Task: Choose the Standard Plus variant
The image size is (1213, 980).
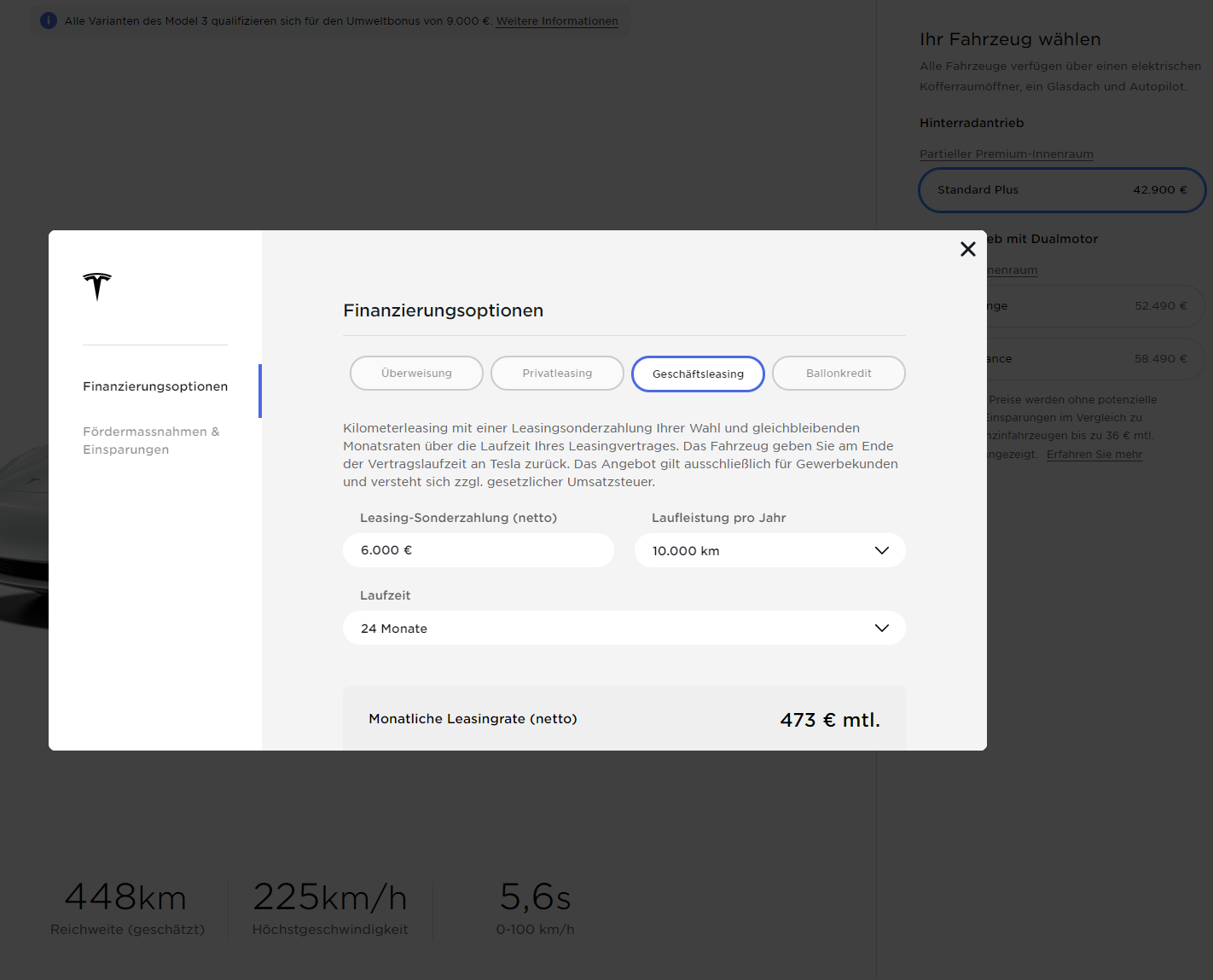Action: click(1062, 190)
